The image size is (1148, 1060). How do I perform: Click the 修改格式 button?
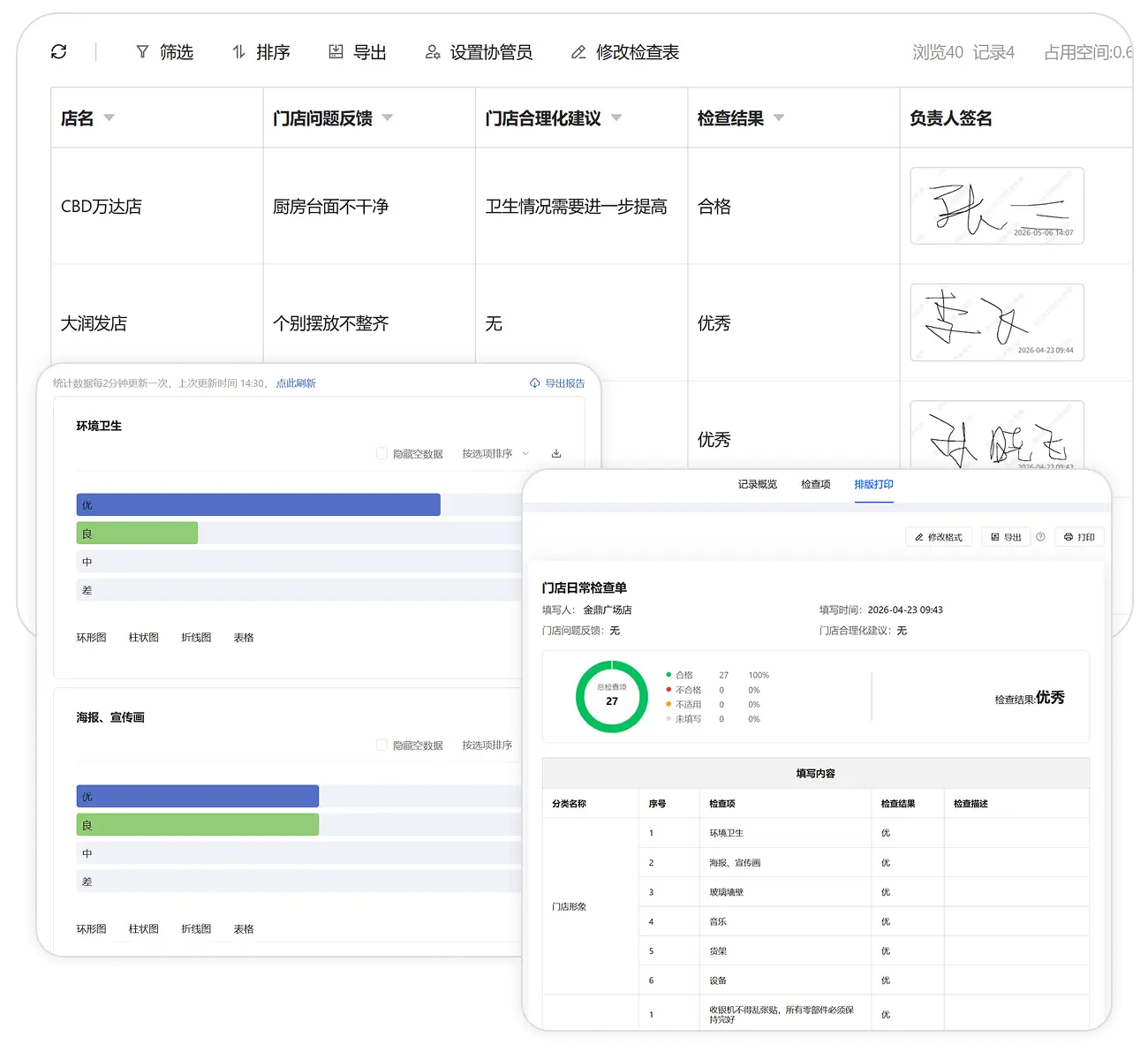939,537
